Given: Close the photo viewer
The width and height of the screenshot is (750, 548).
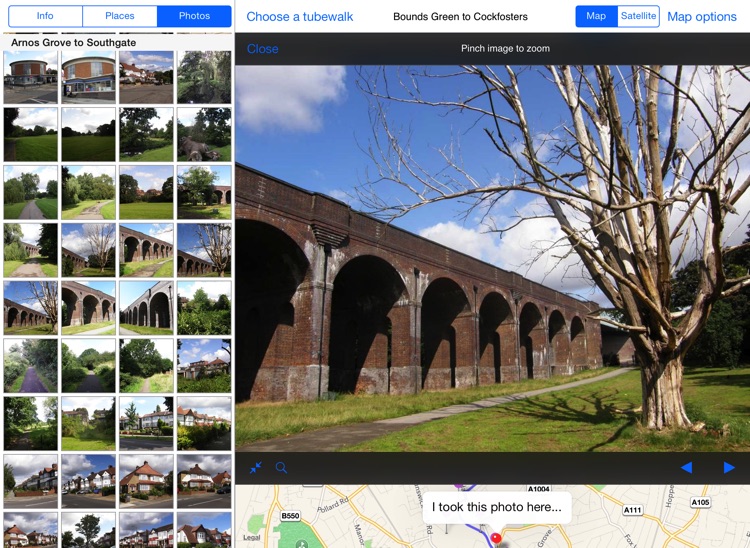Looking at the screenshot, I should (263, 49).
